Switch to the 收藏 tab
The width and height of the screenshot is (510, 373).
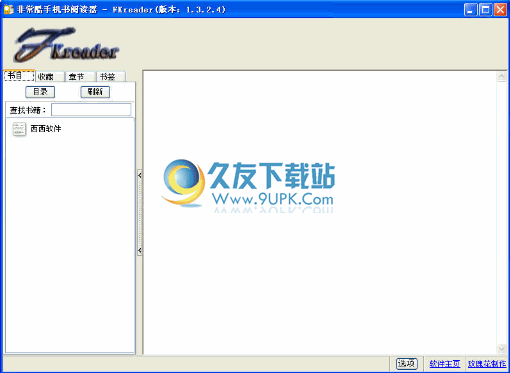click(x=49, y=76)
